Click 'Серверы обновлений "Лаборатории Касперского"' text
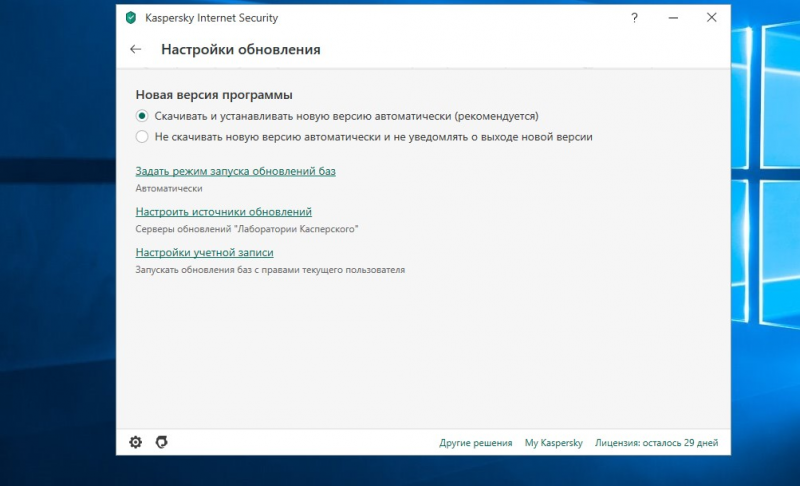Viewport: 800px width, 486px height. [x=246, y=229]
